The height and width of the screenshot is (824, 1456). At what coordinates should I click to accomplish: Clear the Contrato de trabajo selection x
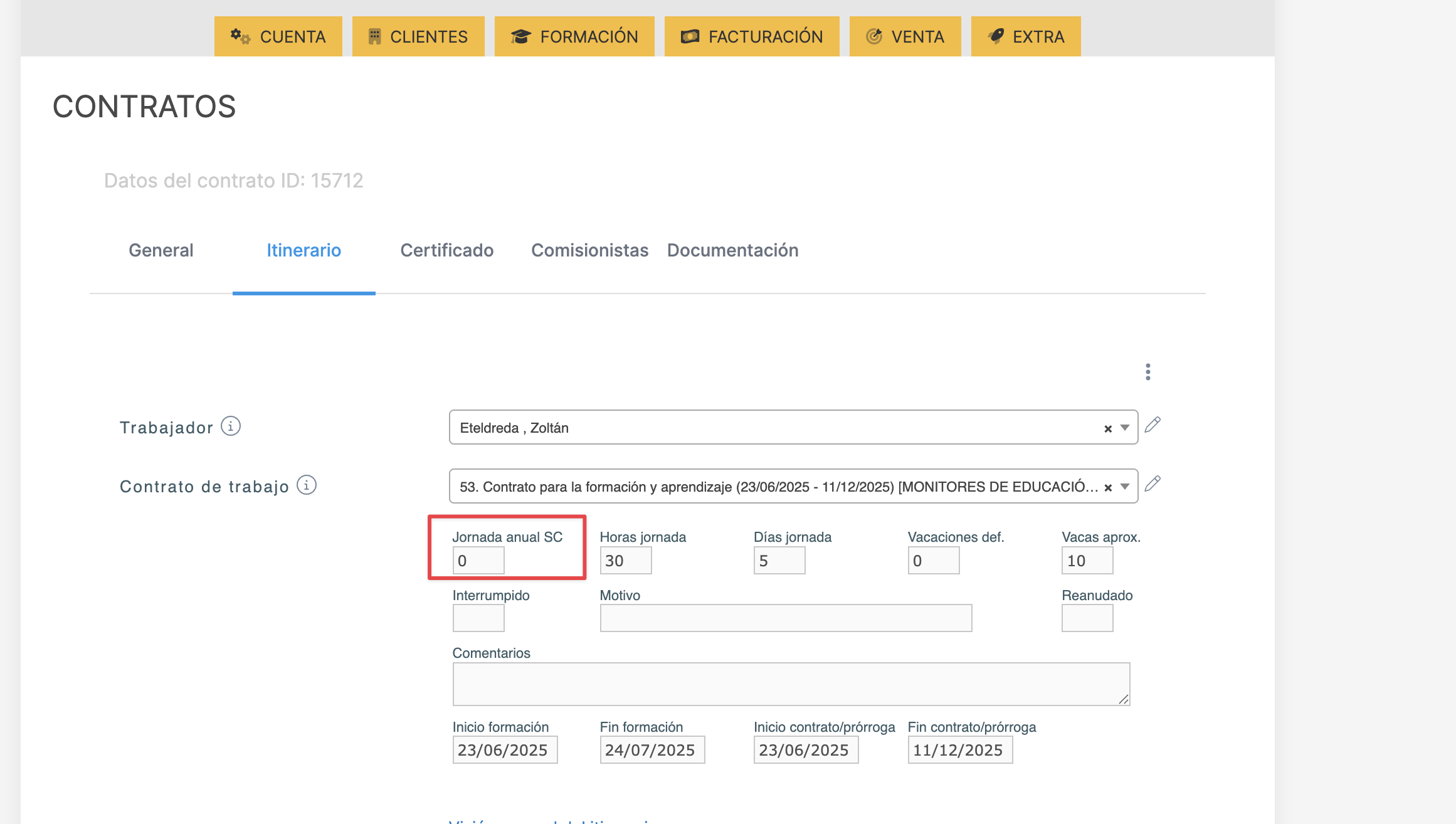pos(1108,487)
